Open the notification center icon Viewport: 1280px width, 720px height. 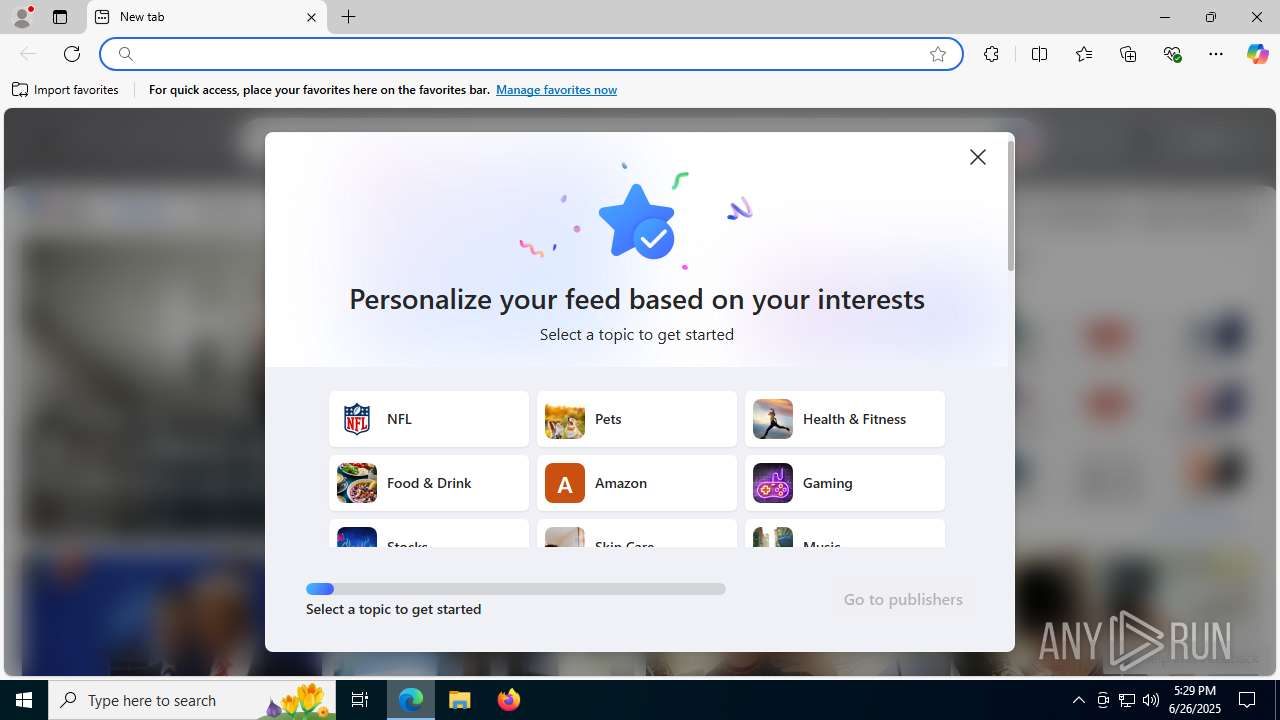click(1248, 700)
